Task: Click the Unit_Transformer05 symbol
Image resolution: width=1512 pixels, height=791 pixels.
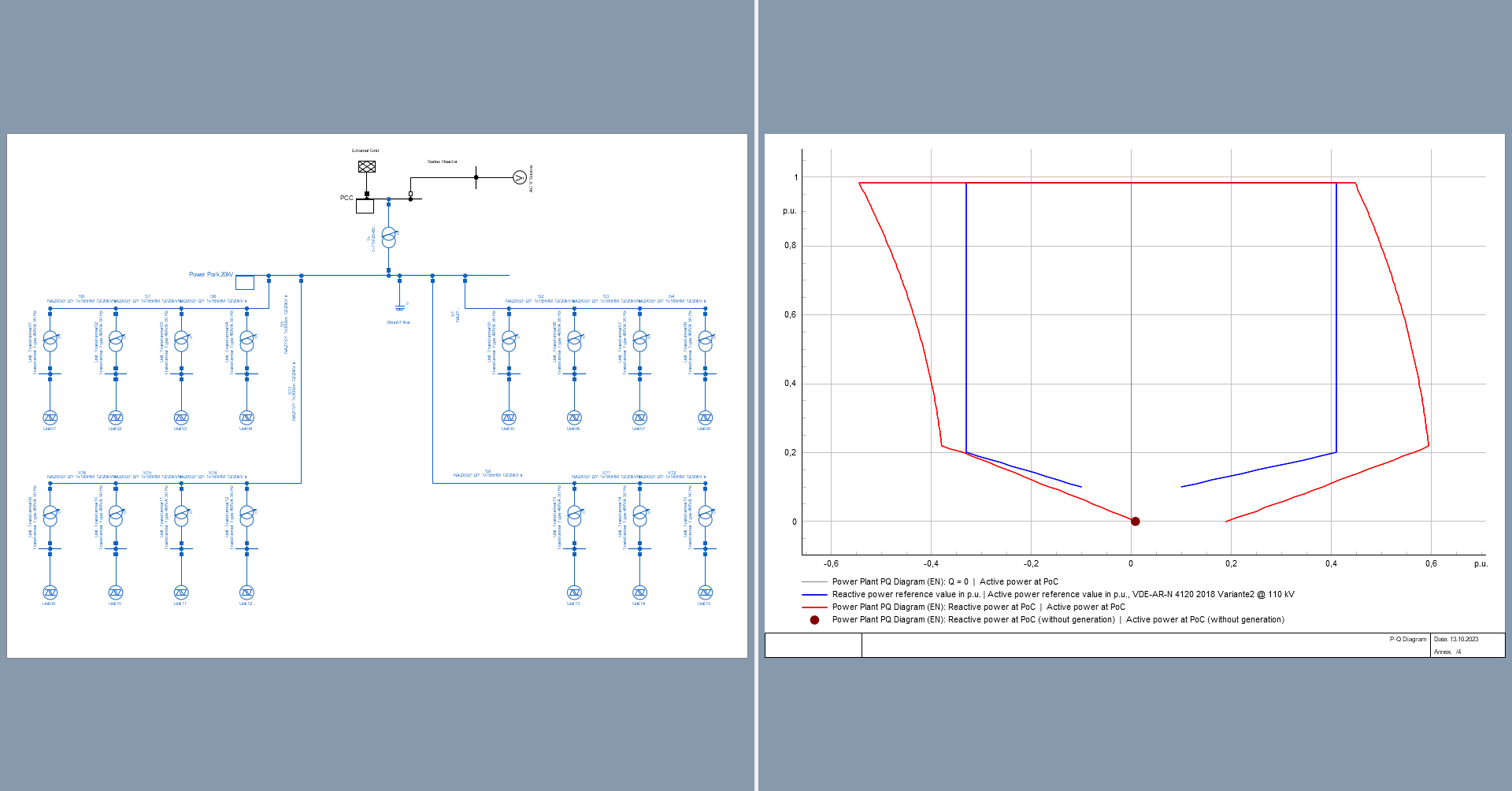Action: [509, 341]
